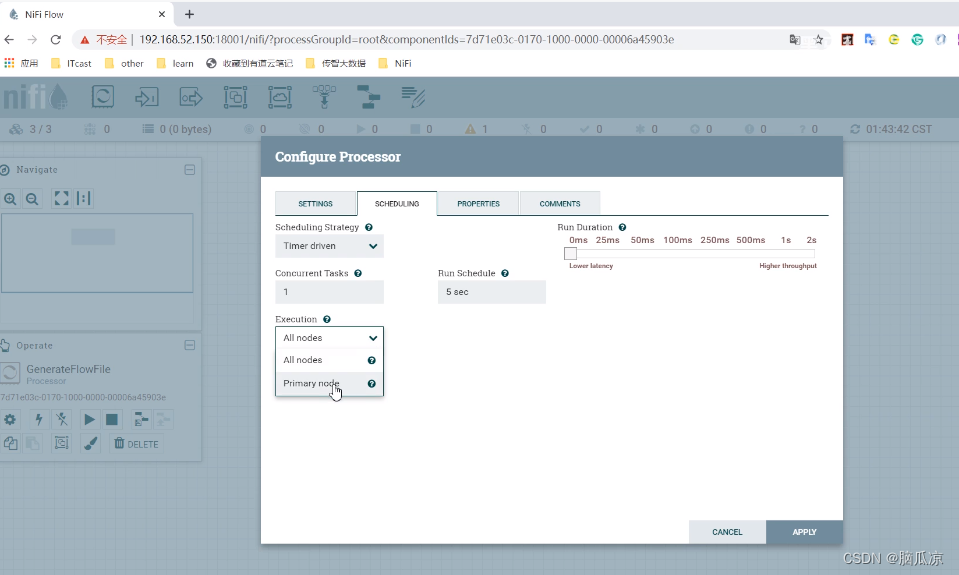959x575 pixels.
Task: Click the Zoom Out icon in Navigate
Action: click(32, 198)
